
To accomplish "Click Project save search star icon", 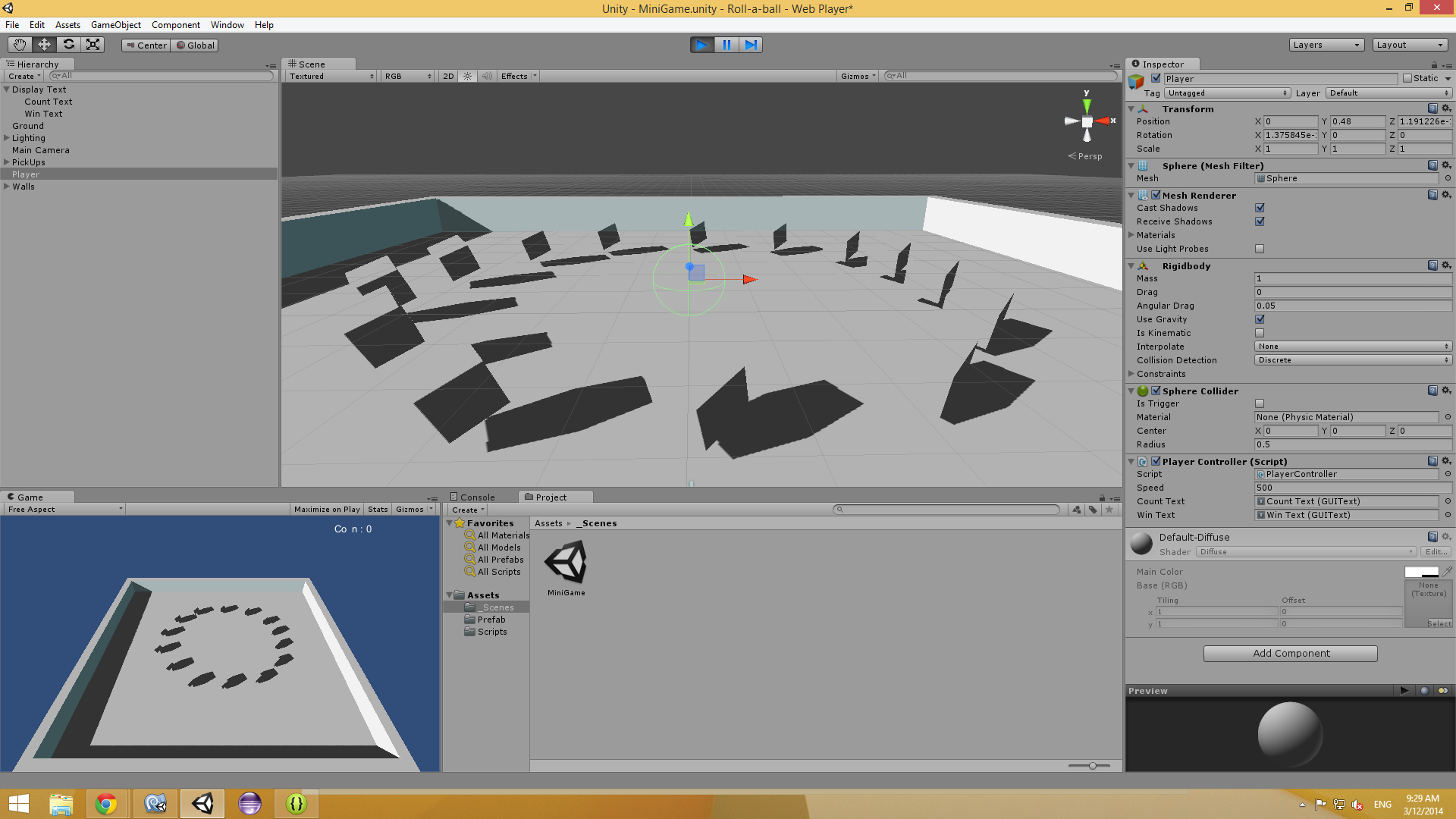I will (x=1109, y=510).
